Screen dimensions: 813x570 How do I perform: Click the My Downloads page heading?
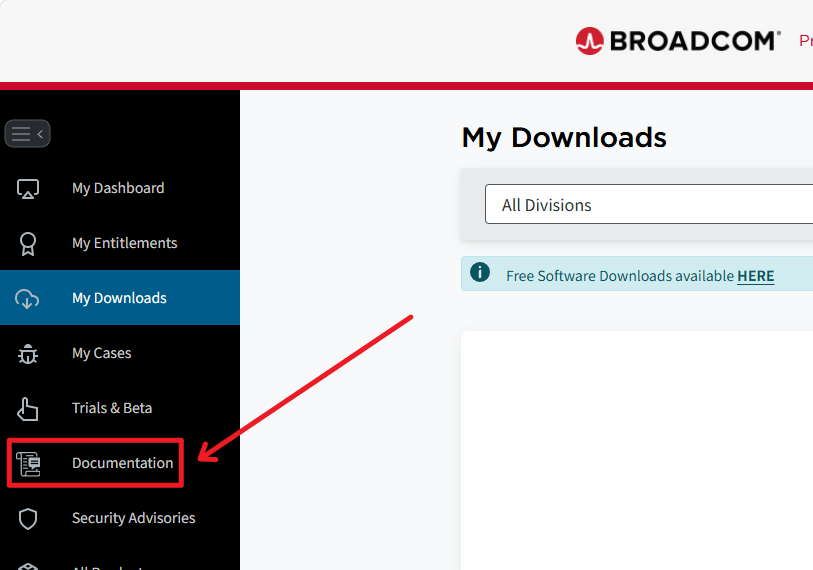[x=564, y=138]
